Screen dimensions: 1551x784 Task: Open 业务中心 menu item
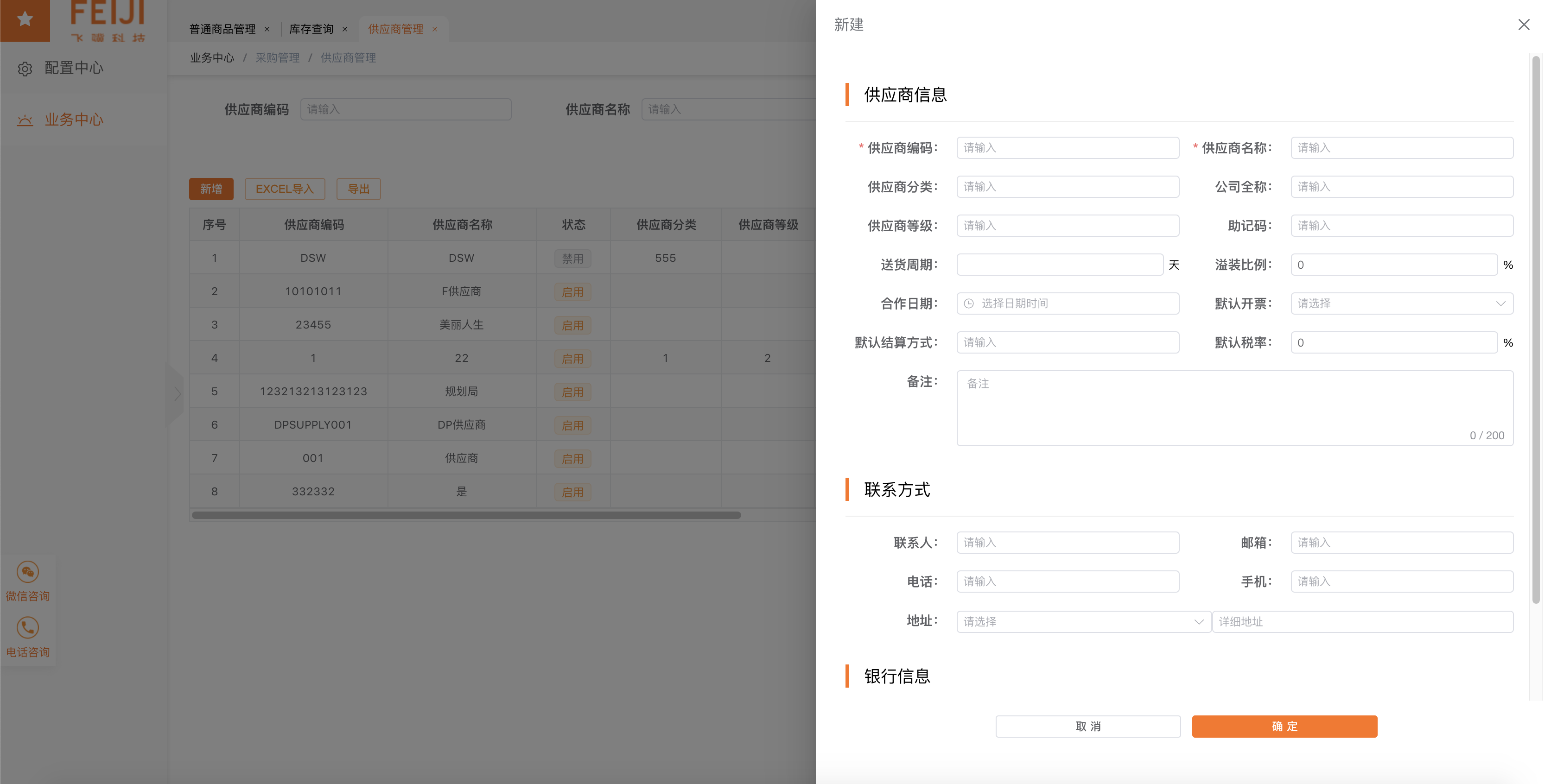coord(84,120)
